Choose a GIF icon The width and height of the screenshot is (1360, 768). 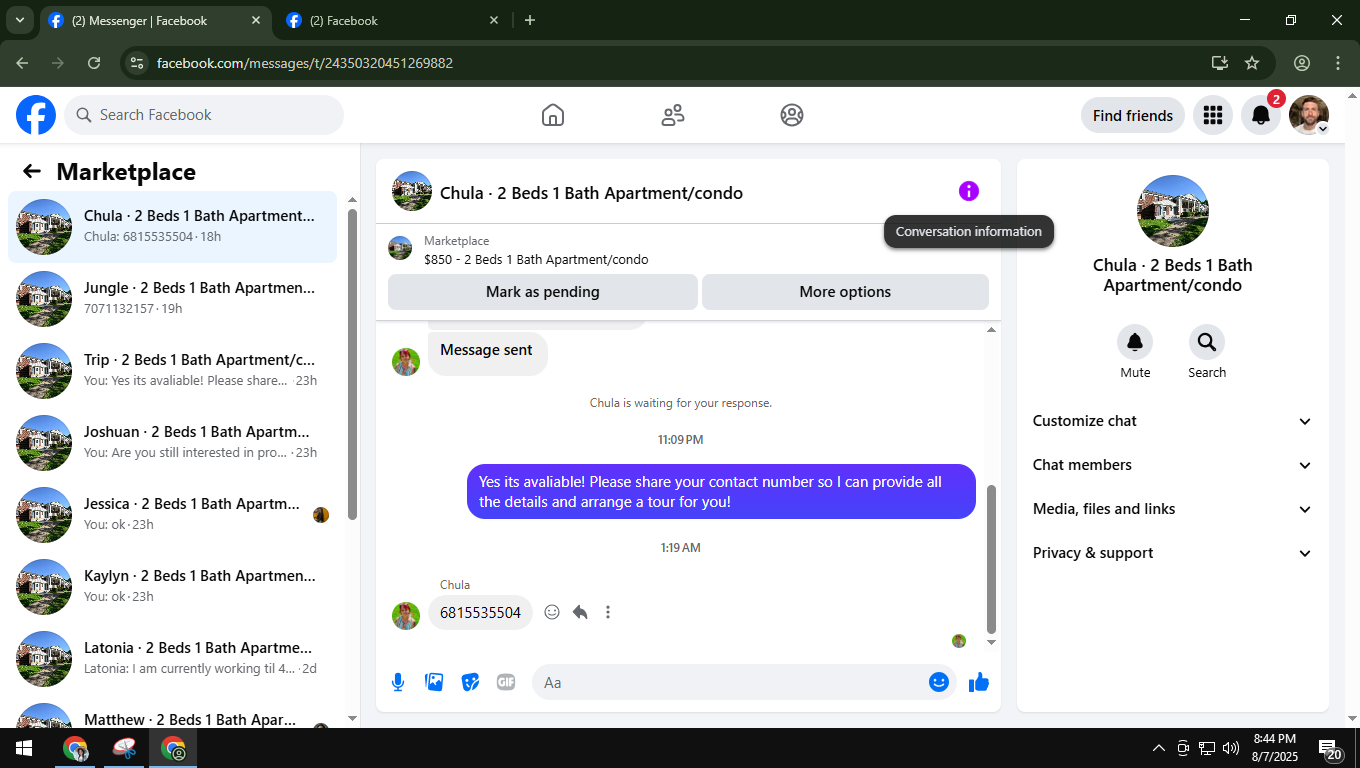(x=506, y=682)
